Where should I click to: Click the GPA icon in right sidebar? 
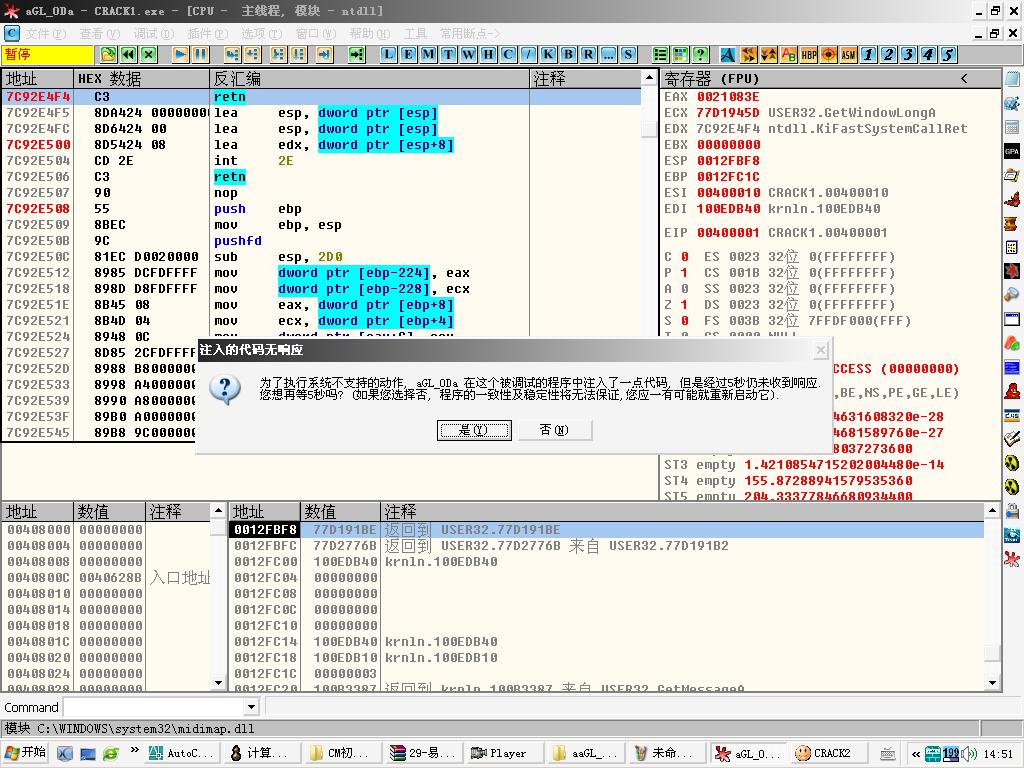pyautogui.click(x=1012, y=152)
